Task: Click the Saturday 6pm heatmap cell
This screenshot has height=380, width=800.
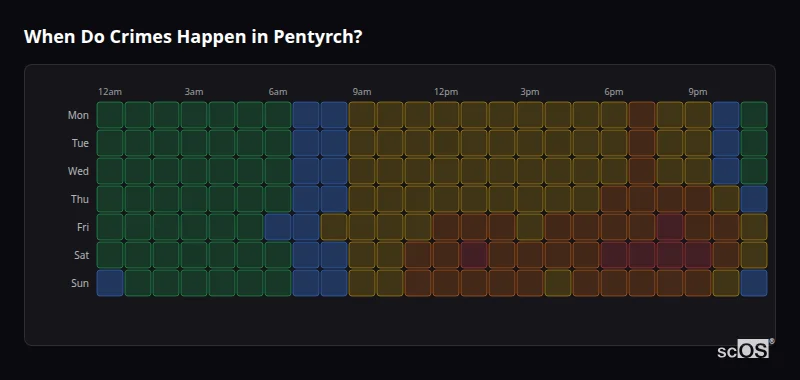Action: tap(614, 255)
